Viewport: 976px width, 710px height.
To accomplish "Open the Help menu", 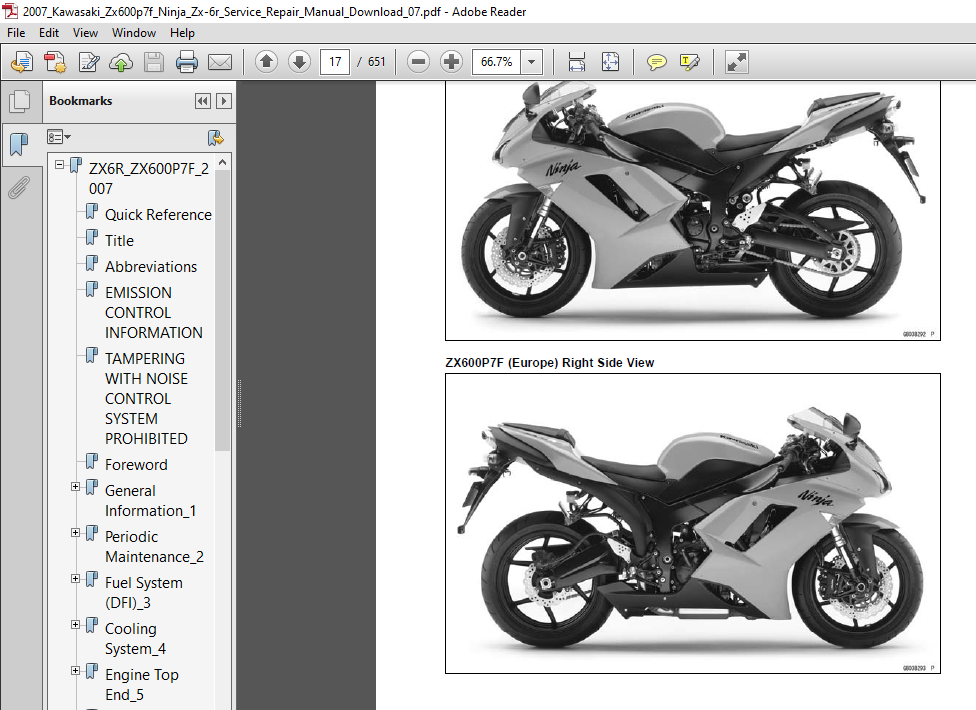I will pyautogui.click(x=182, y=33).
